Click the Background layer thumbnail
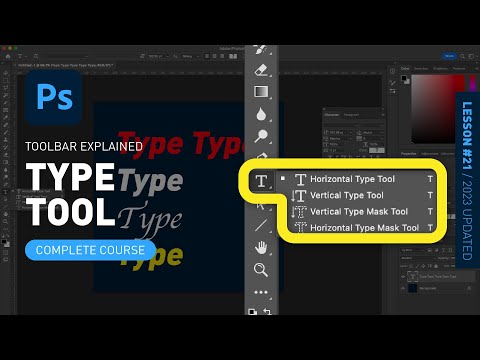 click(x=413, y=288)
